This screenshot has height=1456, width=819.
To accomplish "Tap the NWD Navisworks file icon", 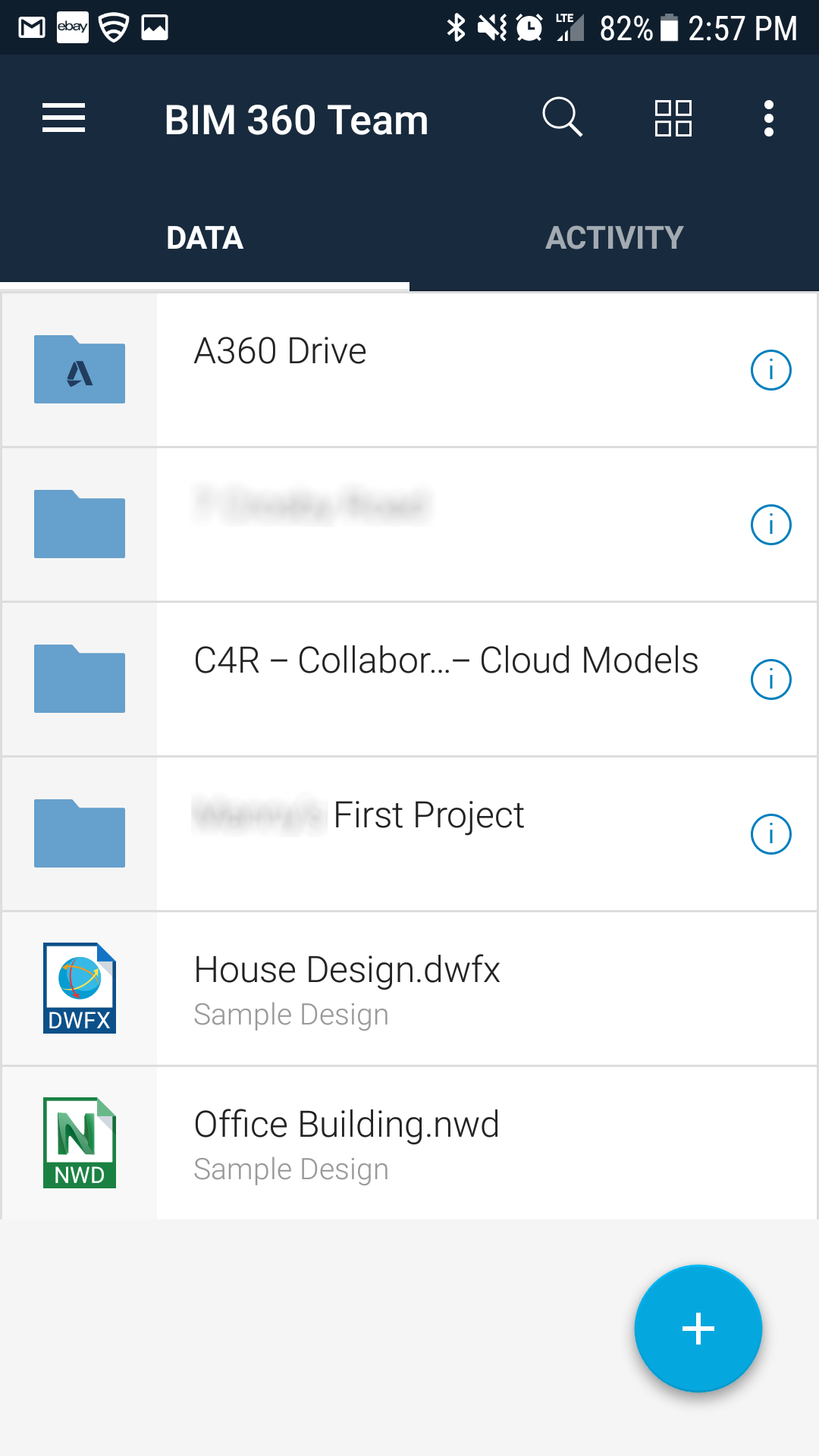I will (x=80, y=1143).
